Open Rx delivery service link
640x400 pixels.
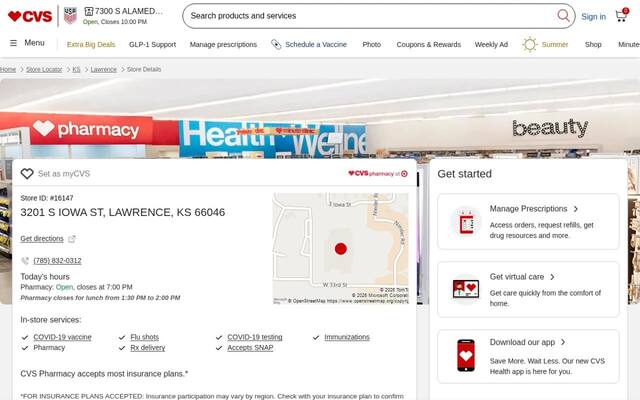(148, 348)
